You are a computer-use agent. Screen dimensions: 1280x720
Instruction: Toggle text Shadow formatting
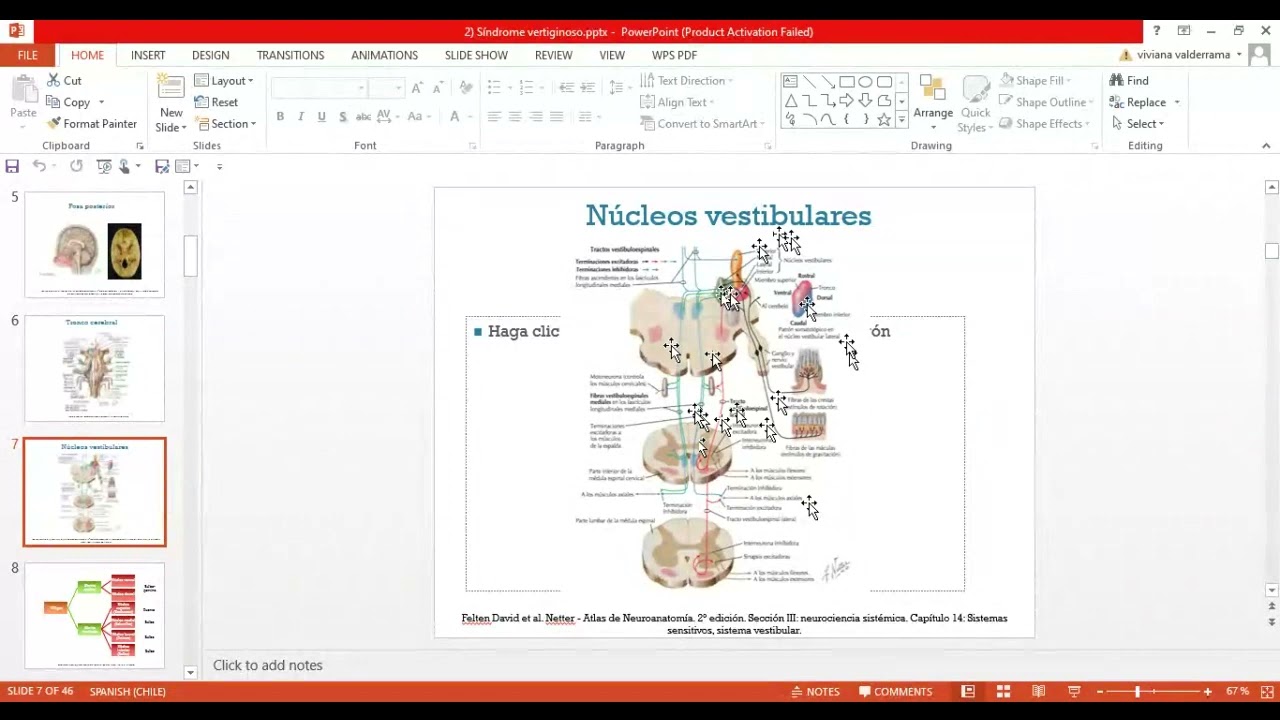343,117
